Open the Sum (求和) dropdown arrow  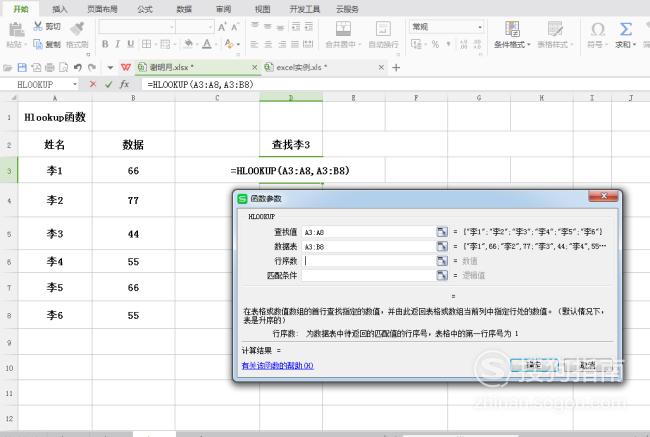pos(634,44)
